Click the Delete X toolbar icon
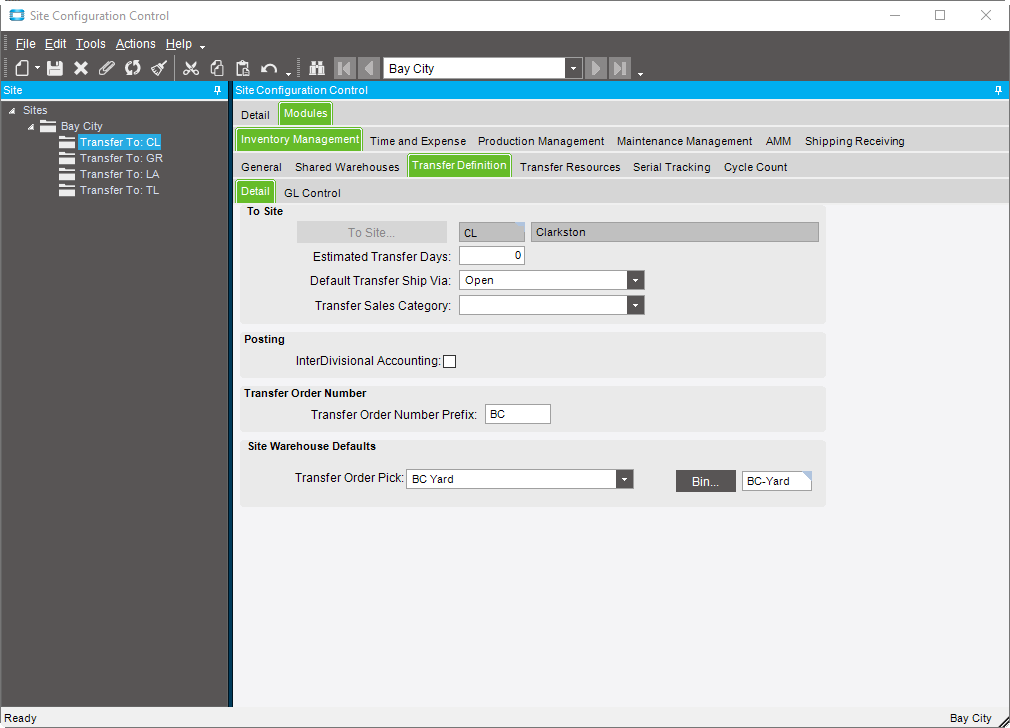 point(81,68)
